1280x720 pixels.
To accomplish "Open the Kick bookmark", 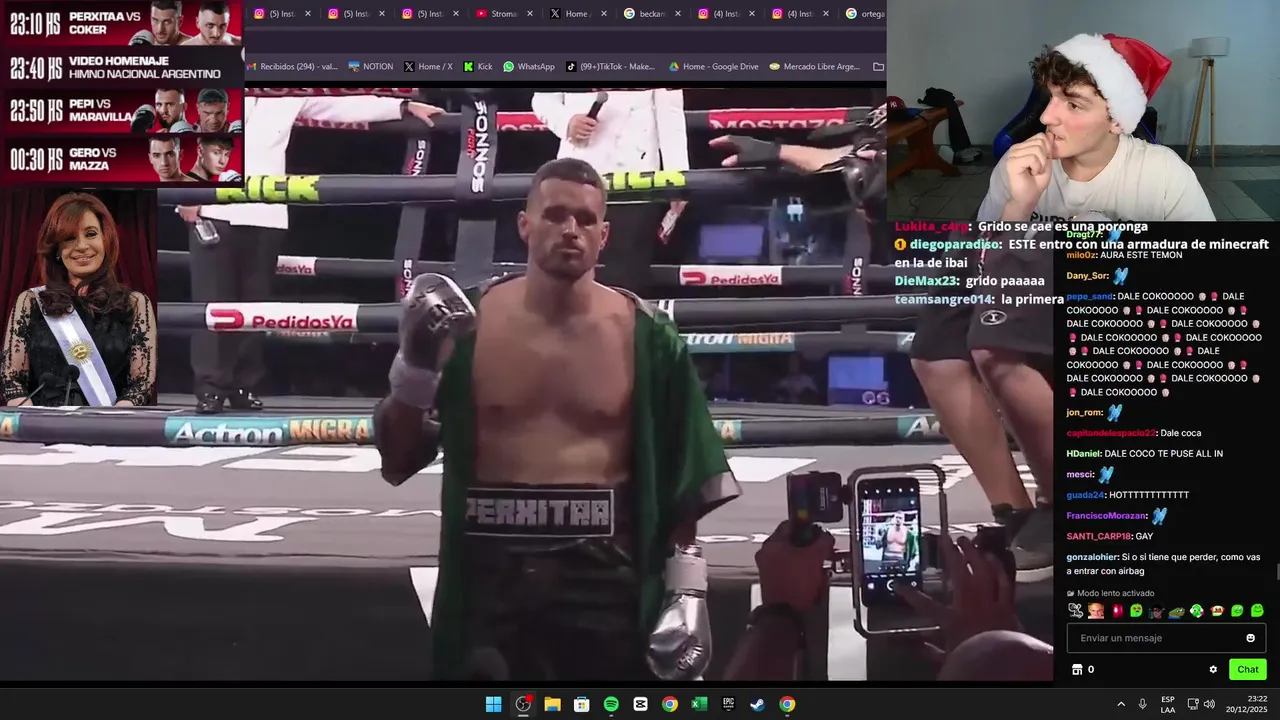I will coord(478,67).
